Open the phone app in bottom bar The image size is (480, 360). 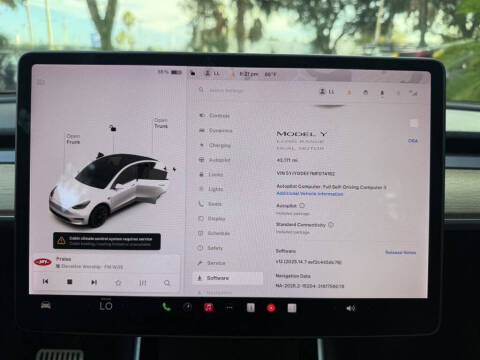(167, 307)
